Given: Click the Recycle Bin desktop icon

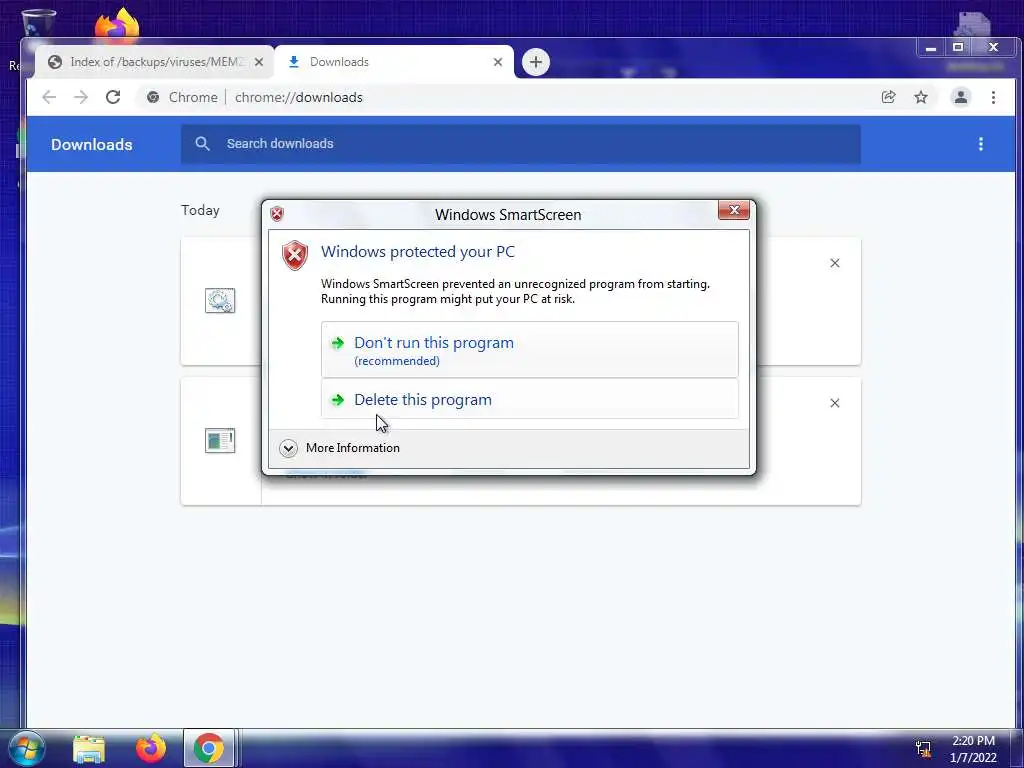Looking at the screenshot, I should 39,23.
